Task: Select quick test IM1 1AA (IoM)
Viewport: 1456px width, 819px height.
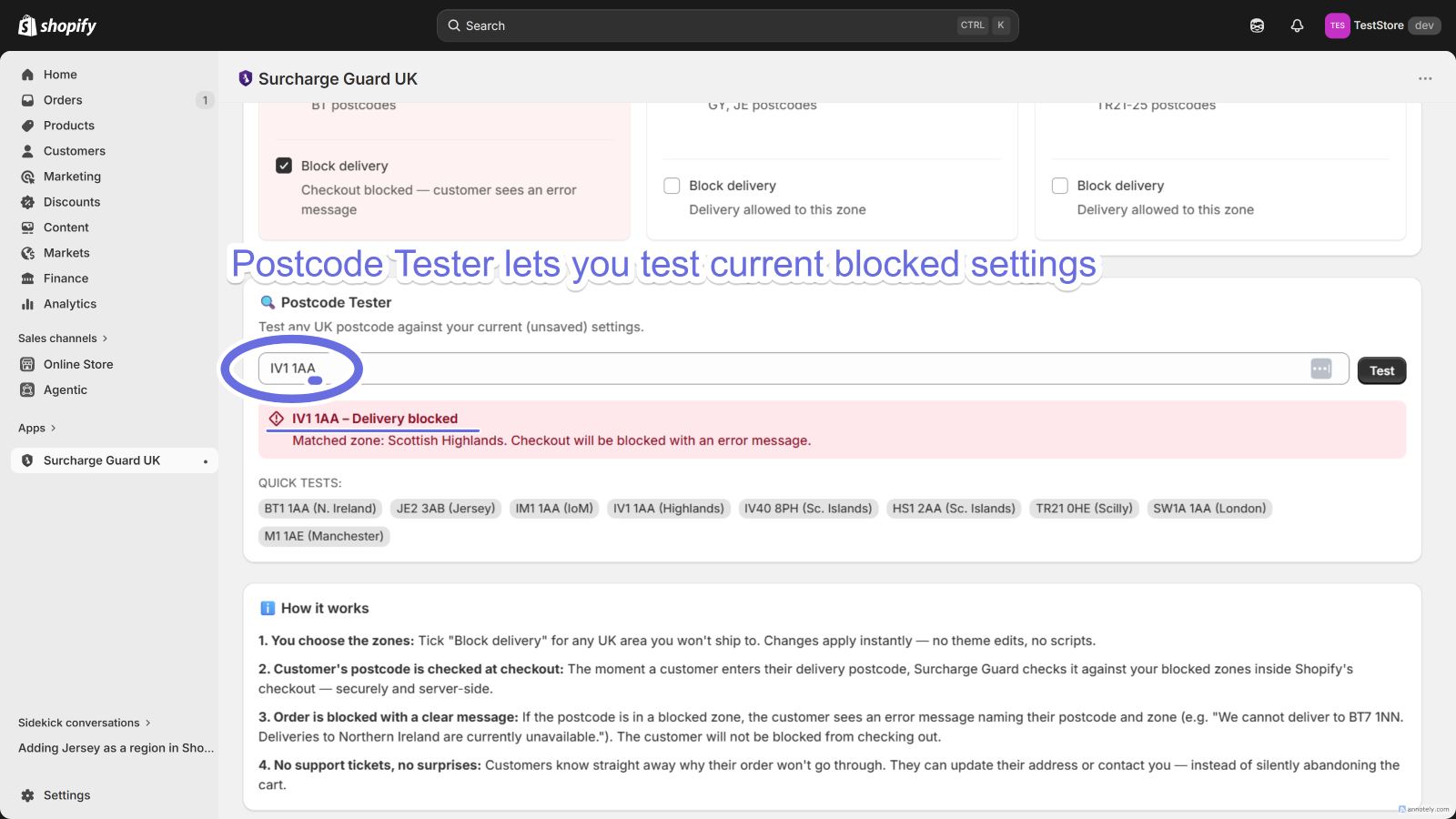Action: (x=554, y=509)
